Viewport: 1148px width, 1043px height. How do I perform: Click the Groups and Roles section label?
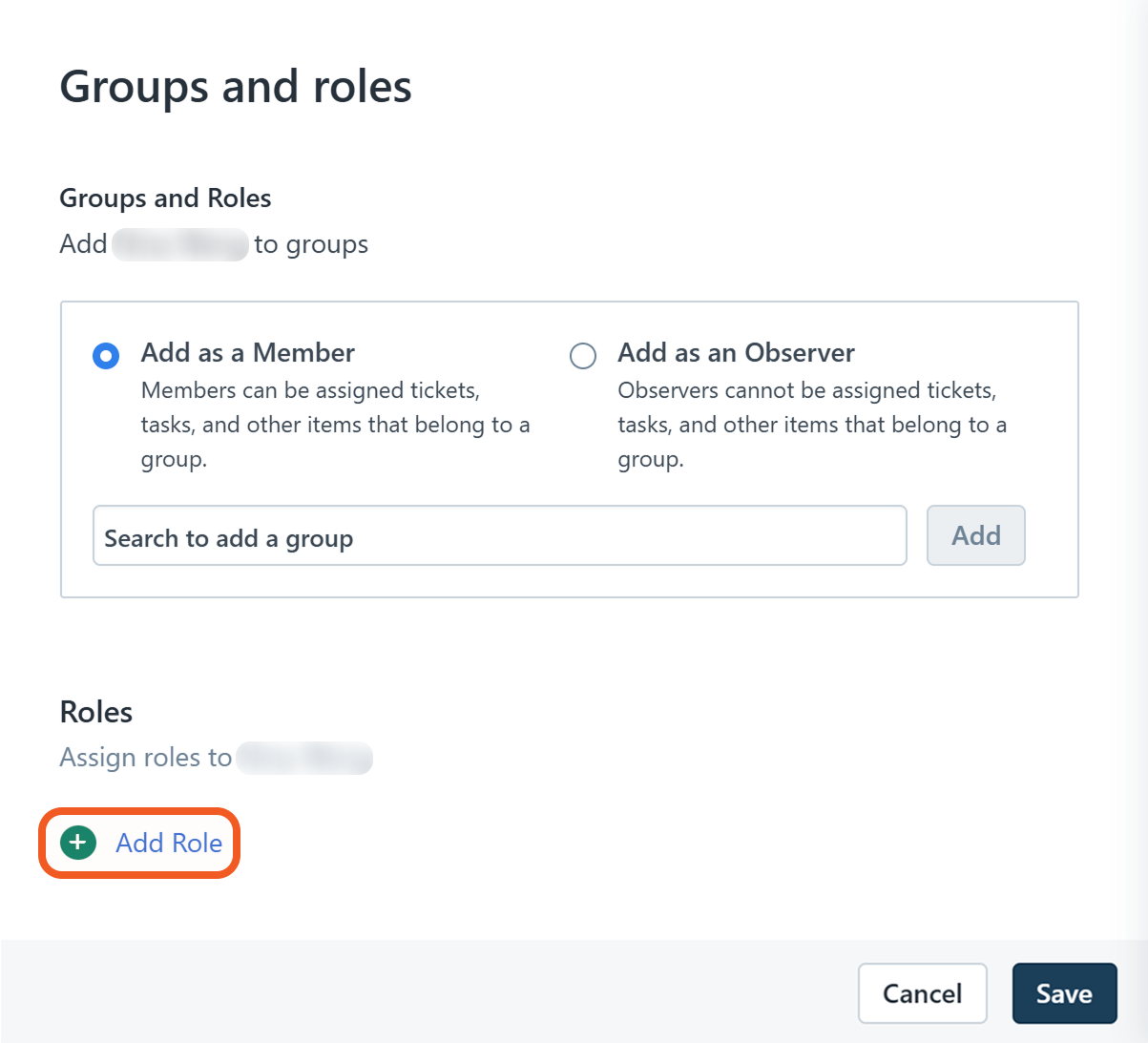pos(165,198)
